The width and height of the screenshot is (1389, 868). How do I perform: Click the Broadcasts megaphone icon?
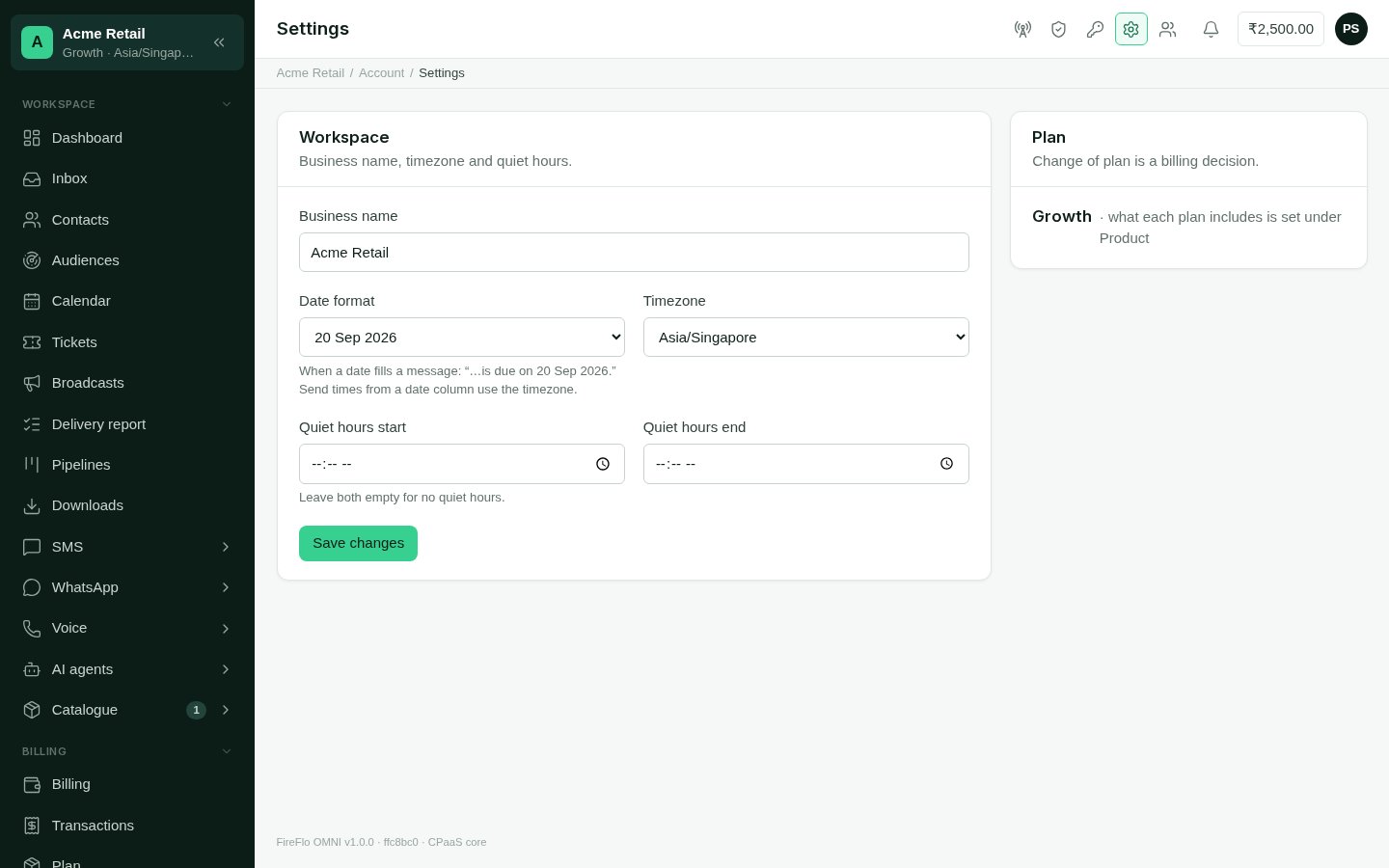coord(32,383)
